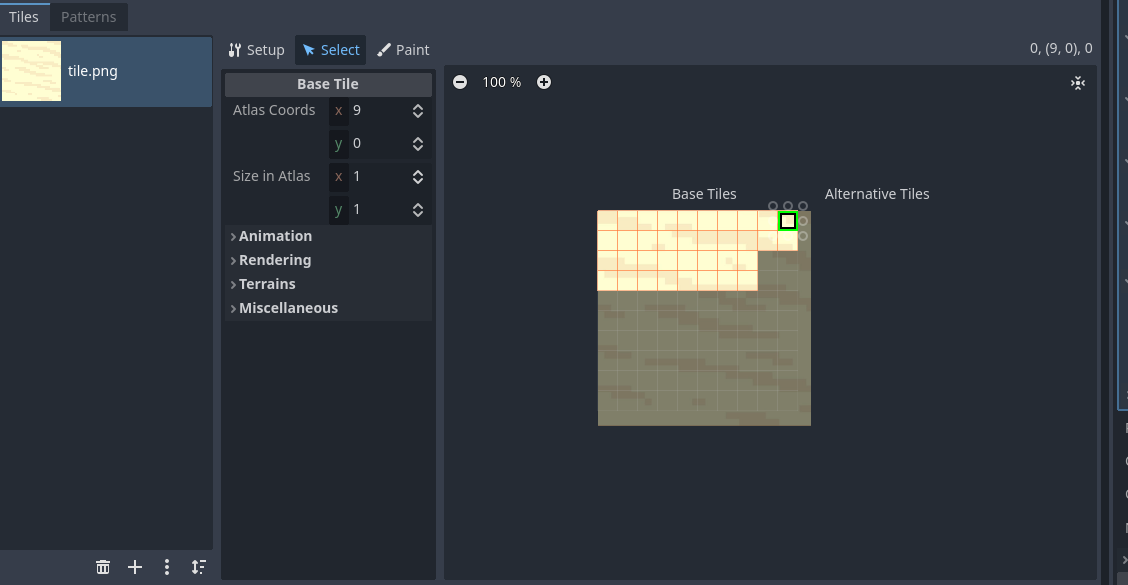Select the Setup mode in TileSet editor

[x=256, y=49]
